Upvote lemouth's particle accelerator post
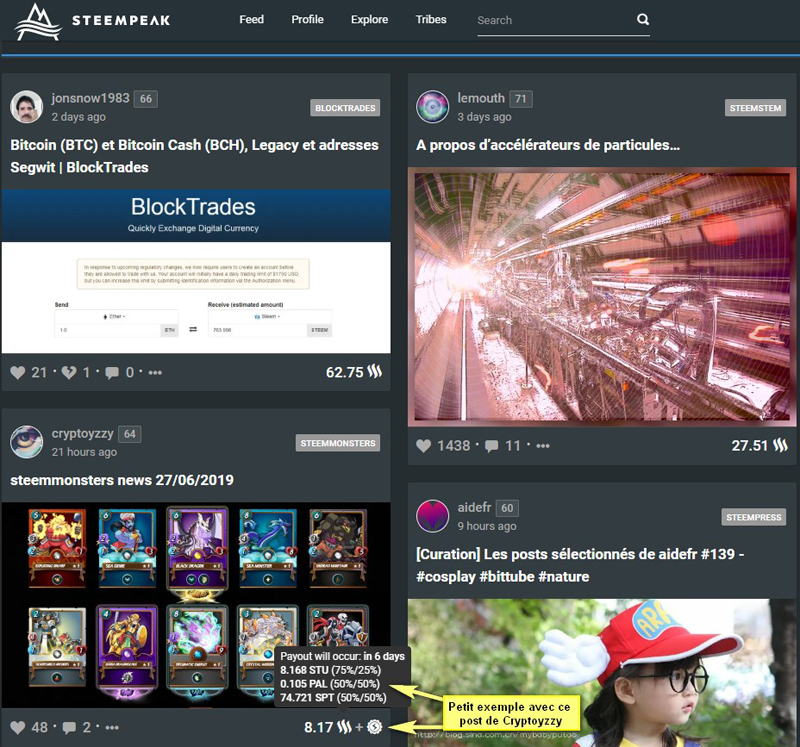This screenshot has width=800, height=747. click(423, 445)
